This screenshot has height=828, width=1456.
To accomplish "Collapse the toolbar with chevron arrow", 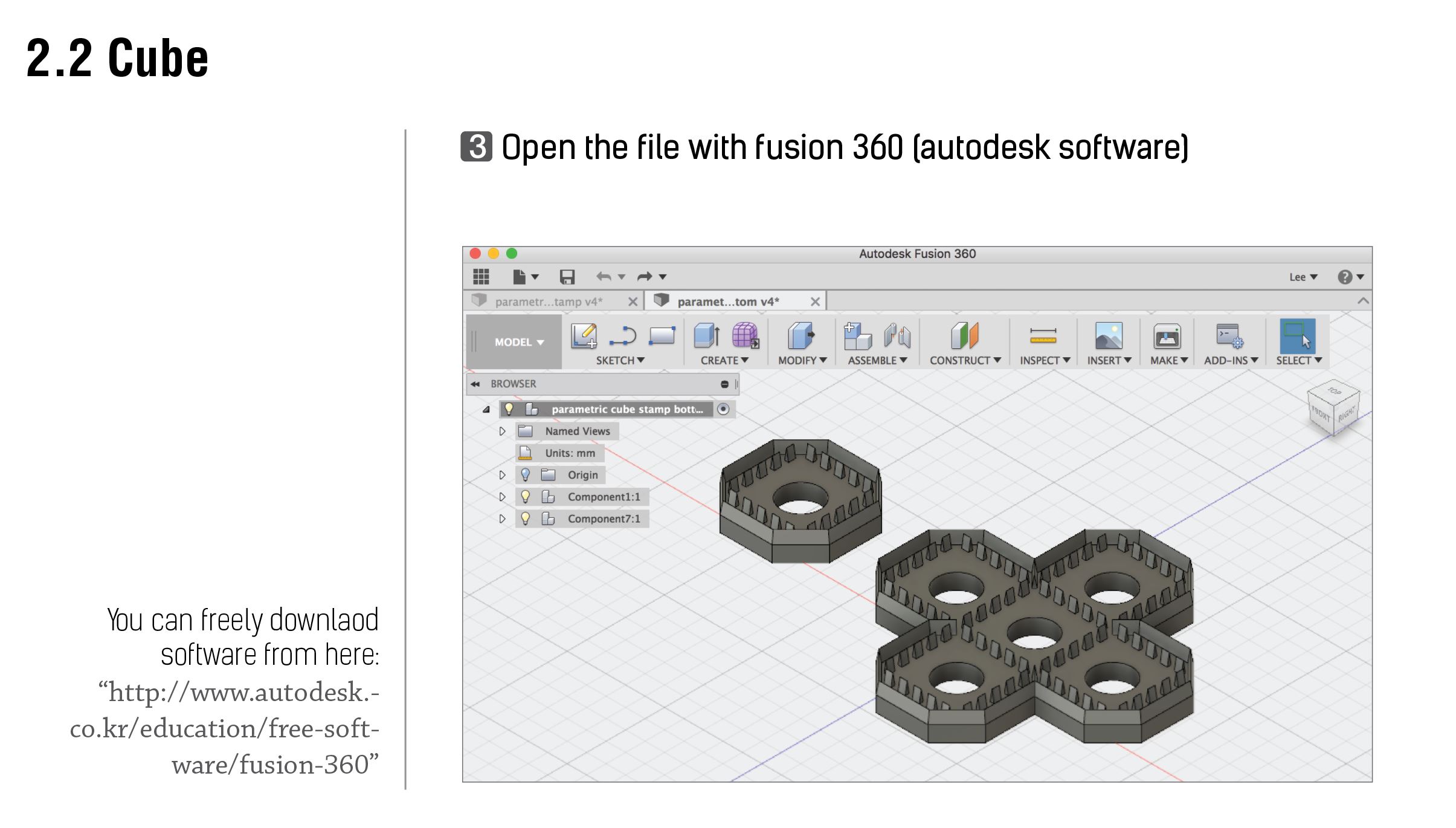I will [1363, 300].
